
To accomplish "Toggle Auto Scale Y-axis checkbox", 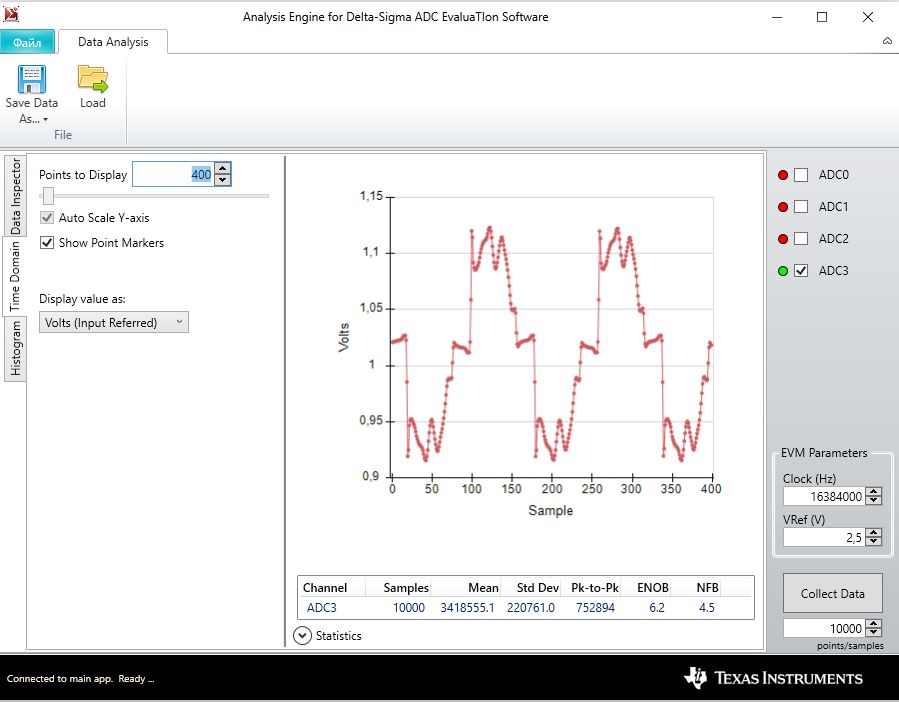I will pos(47,218).
